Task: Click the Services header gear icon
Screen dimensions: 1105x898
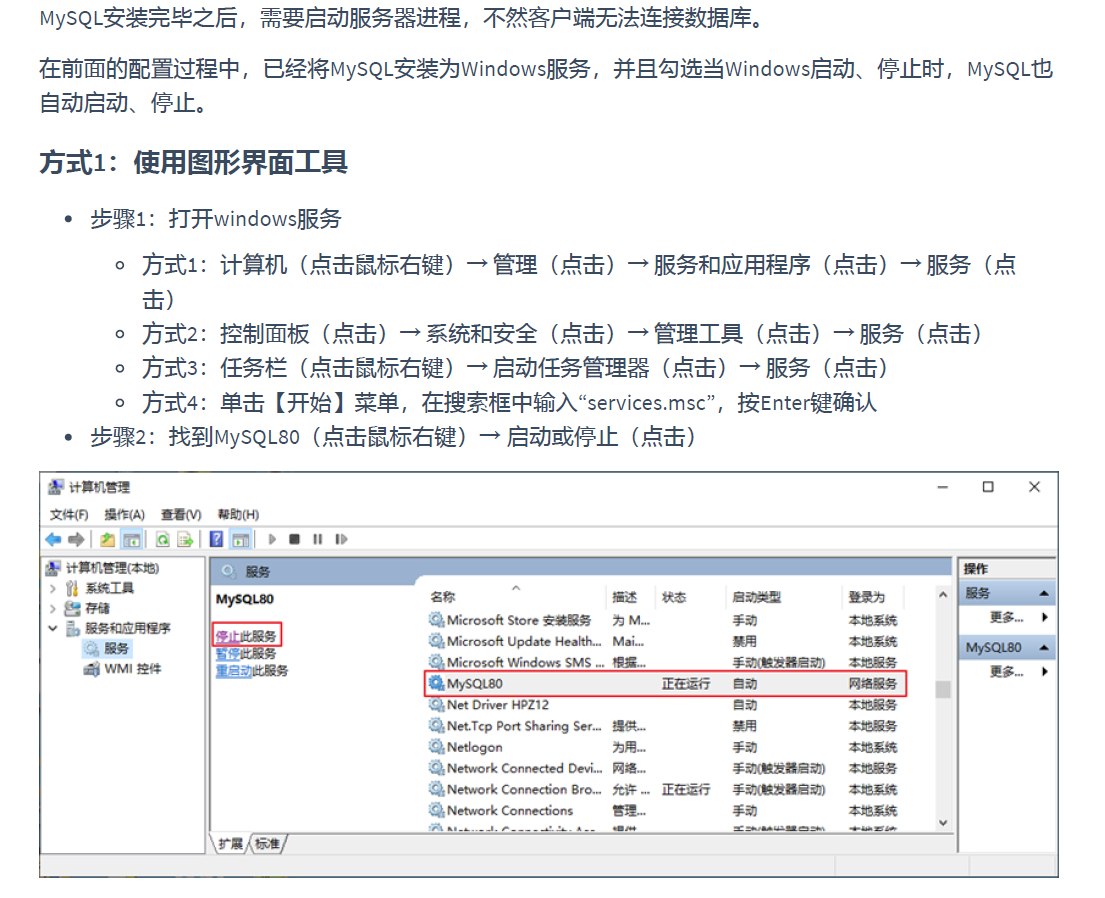Action: point(228,572)
